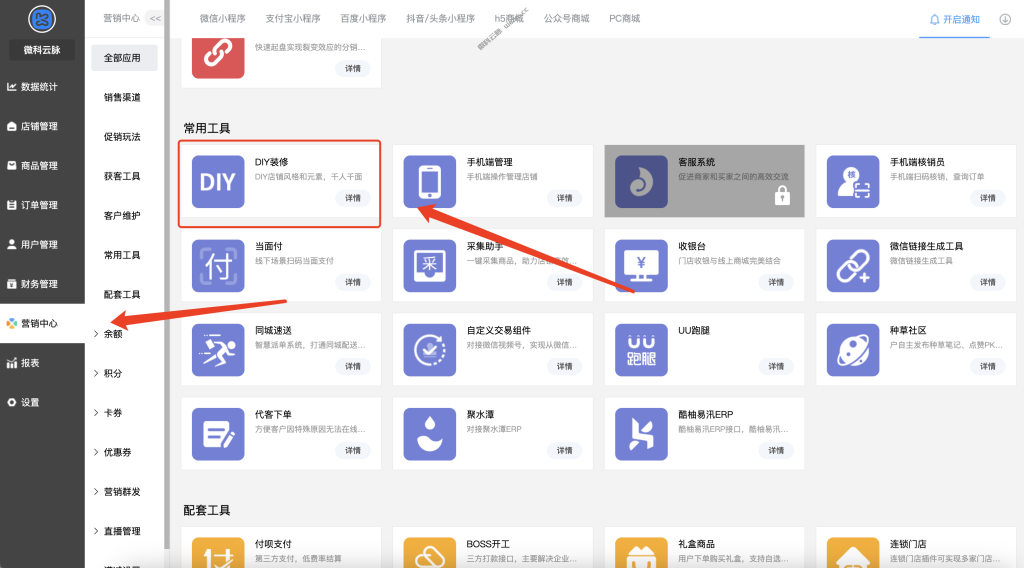Switch to 公众号商城 tab

tap(567, 18)
